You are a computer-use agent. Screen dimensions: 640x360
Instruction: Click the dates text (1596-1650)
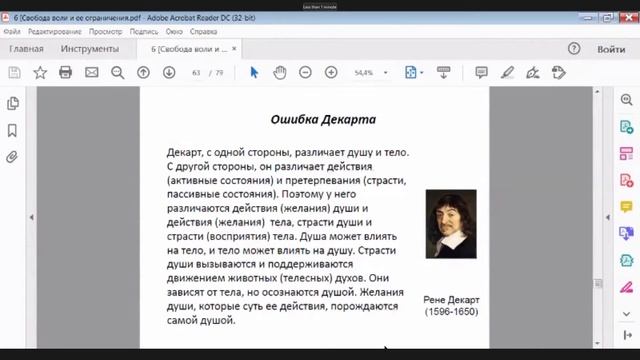451,312
